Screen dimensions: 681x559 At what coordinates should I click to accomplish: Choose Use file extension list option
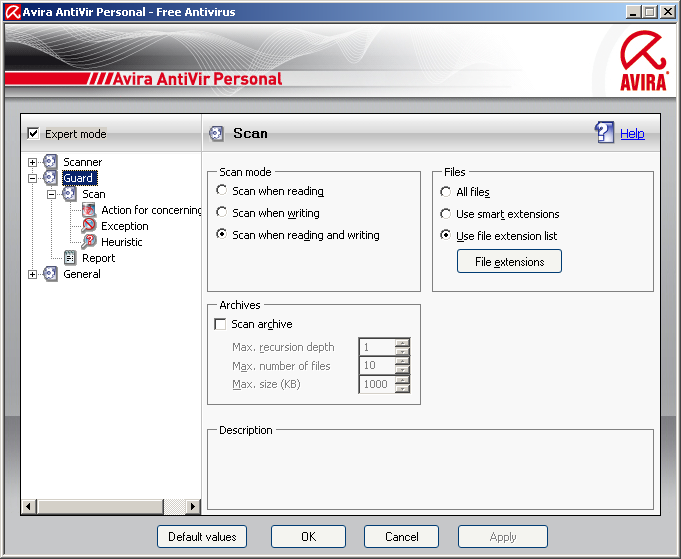point(445,235)
